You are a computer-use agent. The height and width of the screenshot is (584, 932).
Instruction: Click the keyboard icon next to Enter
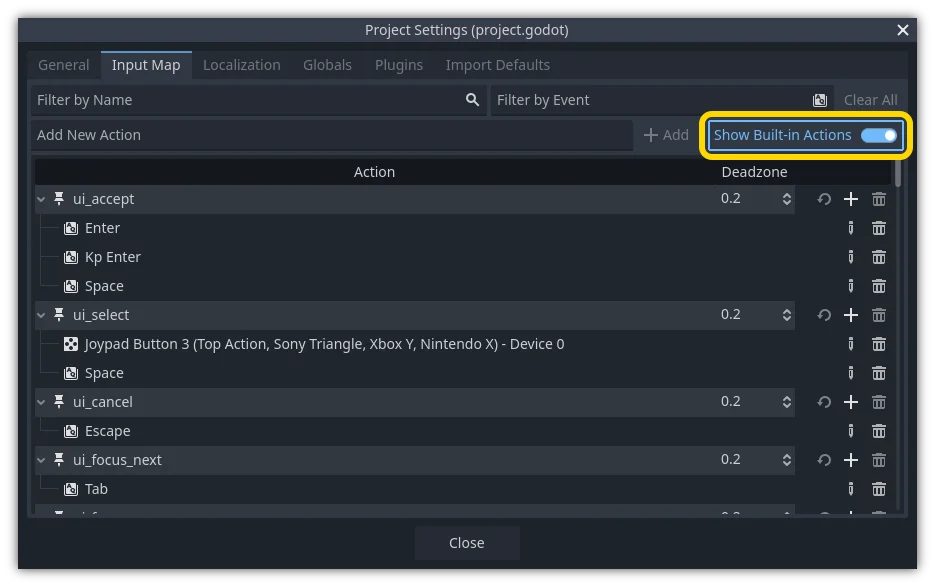[x=70, y=228]
